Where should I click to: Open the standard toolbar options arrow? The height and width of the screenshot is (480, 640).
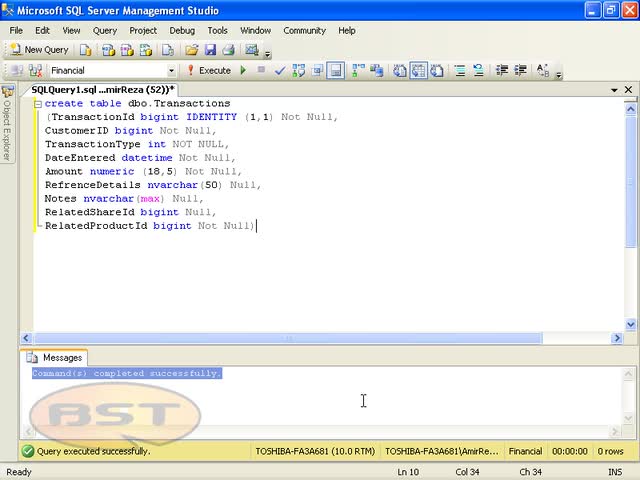tap(268, 53)
